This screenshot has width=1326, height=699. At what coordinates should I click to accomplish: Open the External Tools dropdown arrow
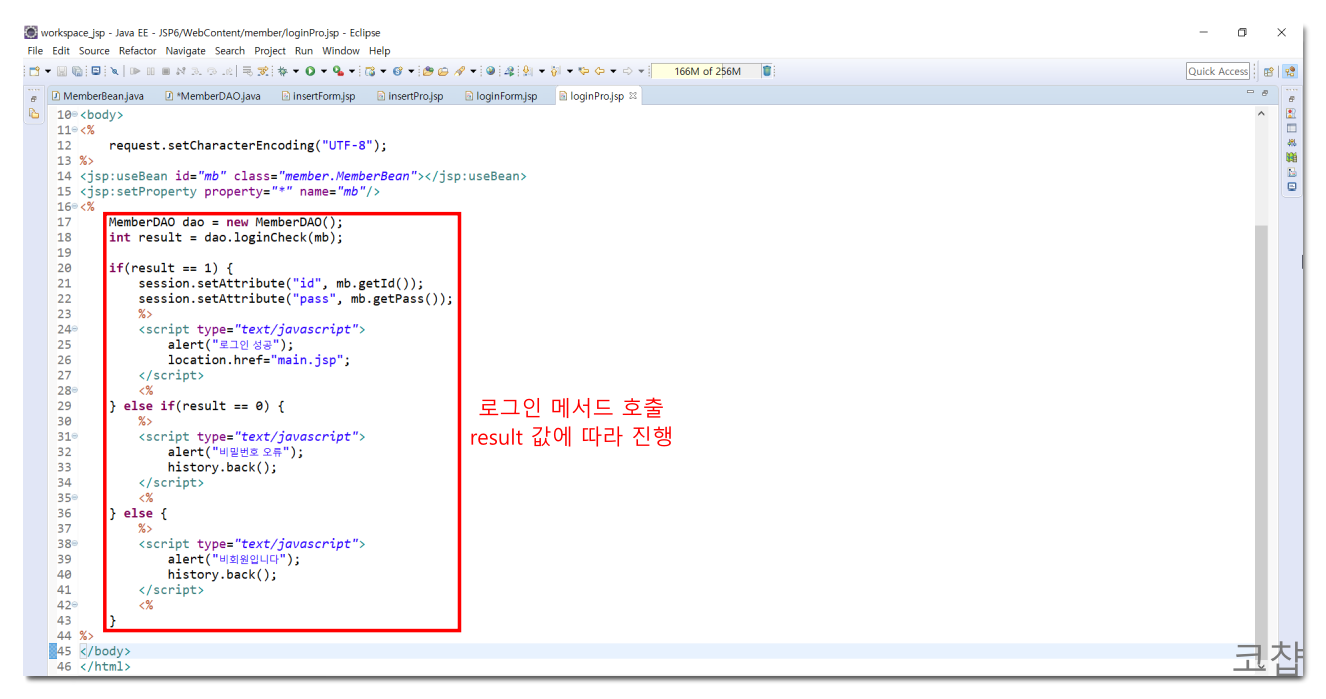(352, 71)
